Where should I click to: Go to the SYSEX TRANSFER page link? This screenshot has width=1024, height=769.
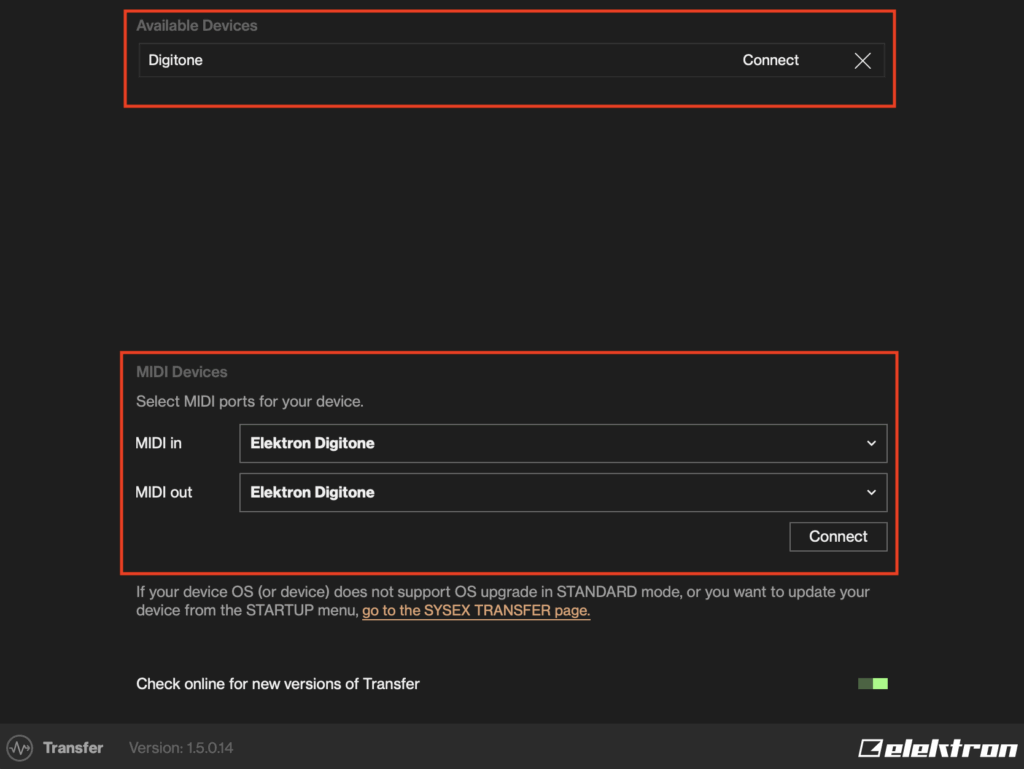(476, 611)
